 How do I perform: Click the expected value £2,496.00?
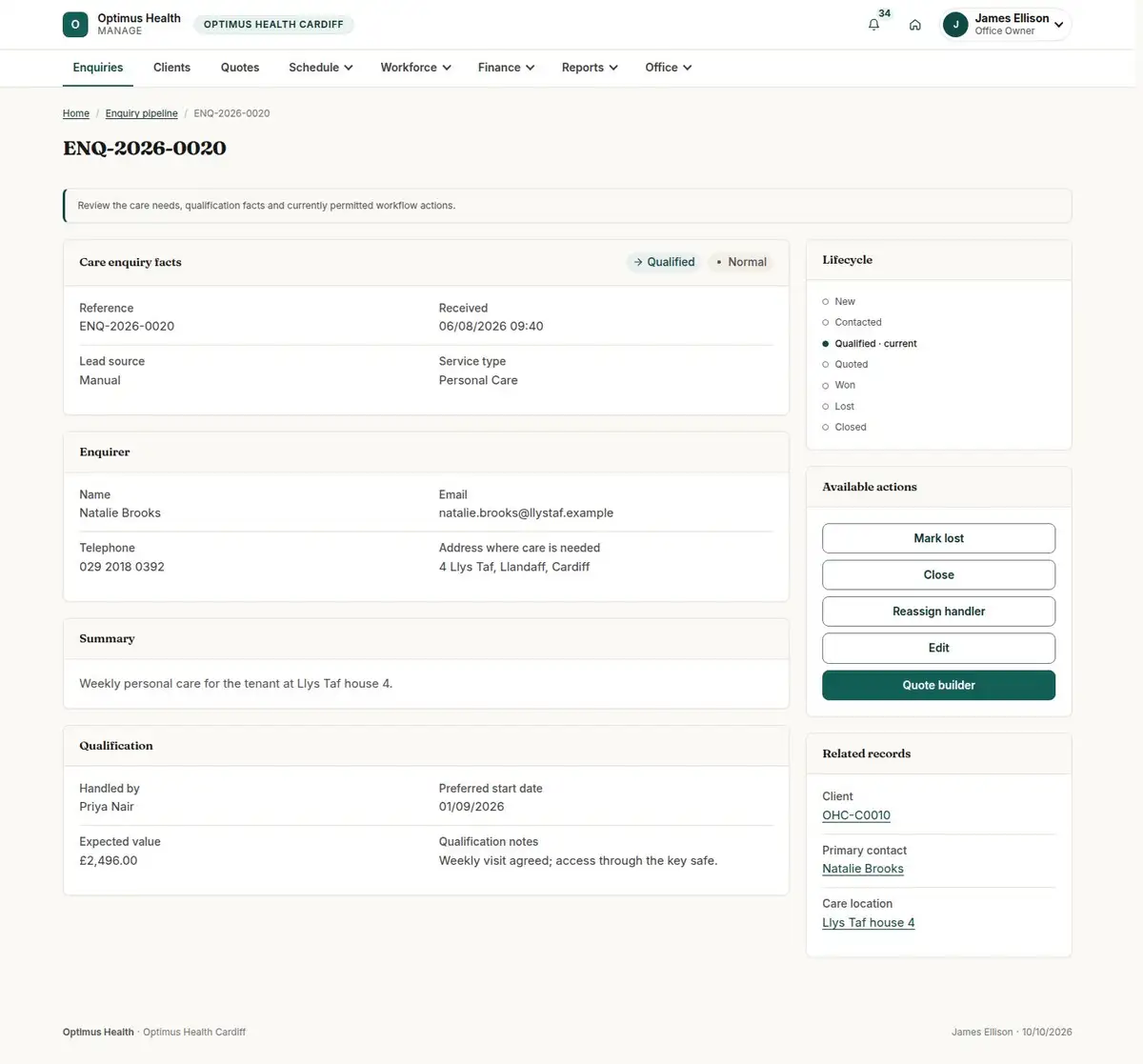point(109,860)
